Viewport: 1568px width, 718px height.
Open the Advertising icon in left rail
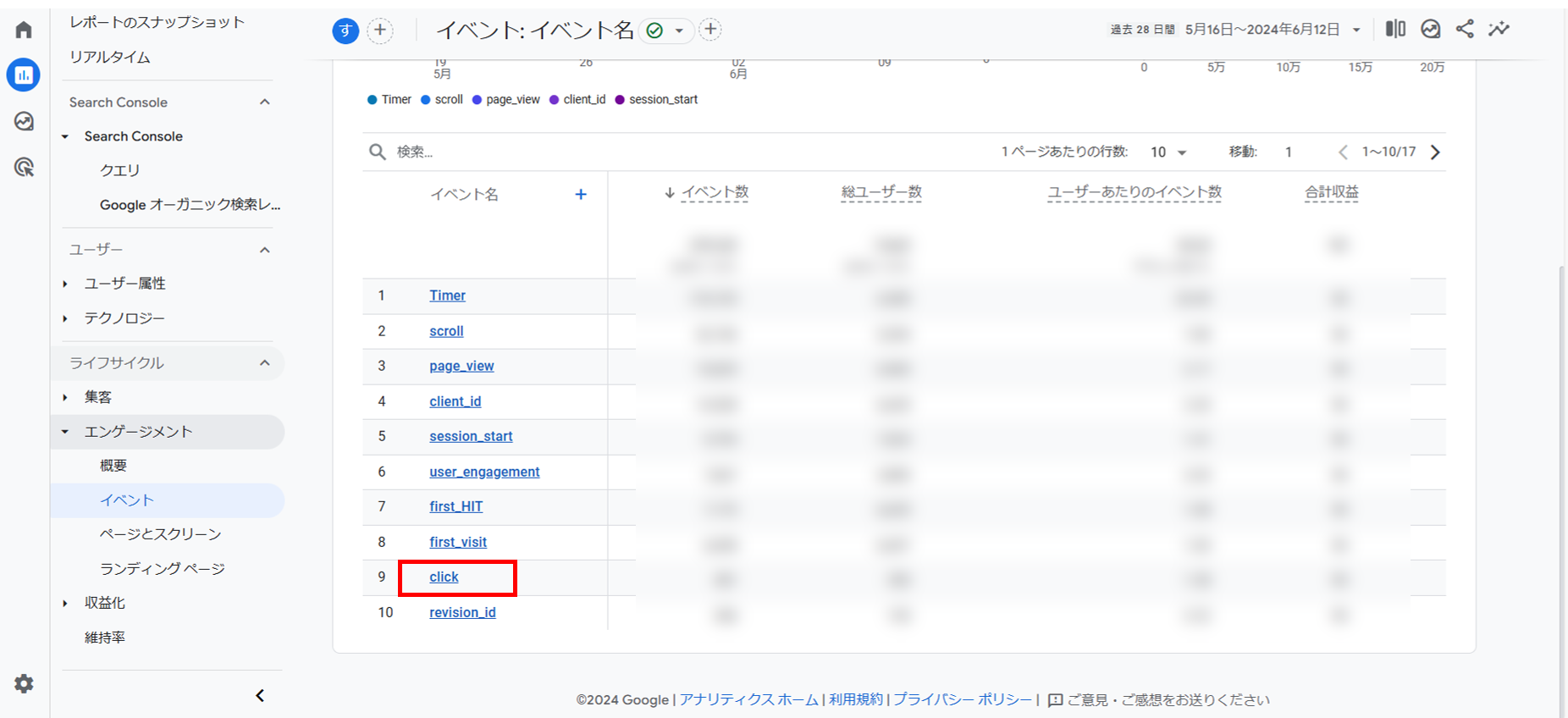click(24, 167)
